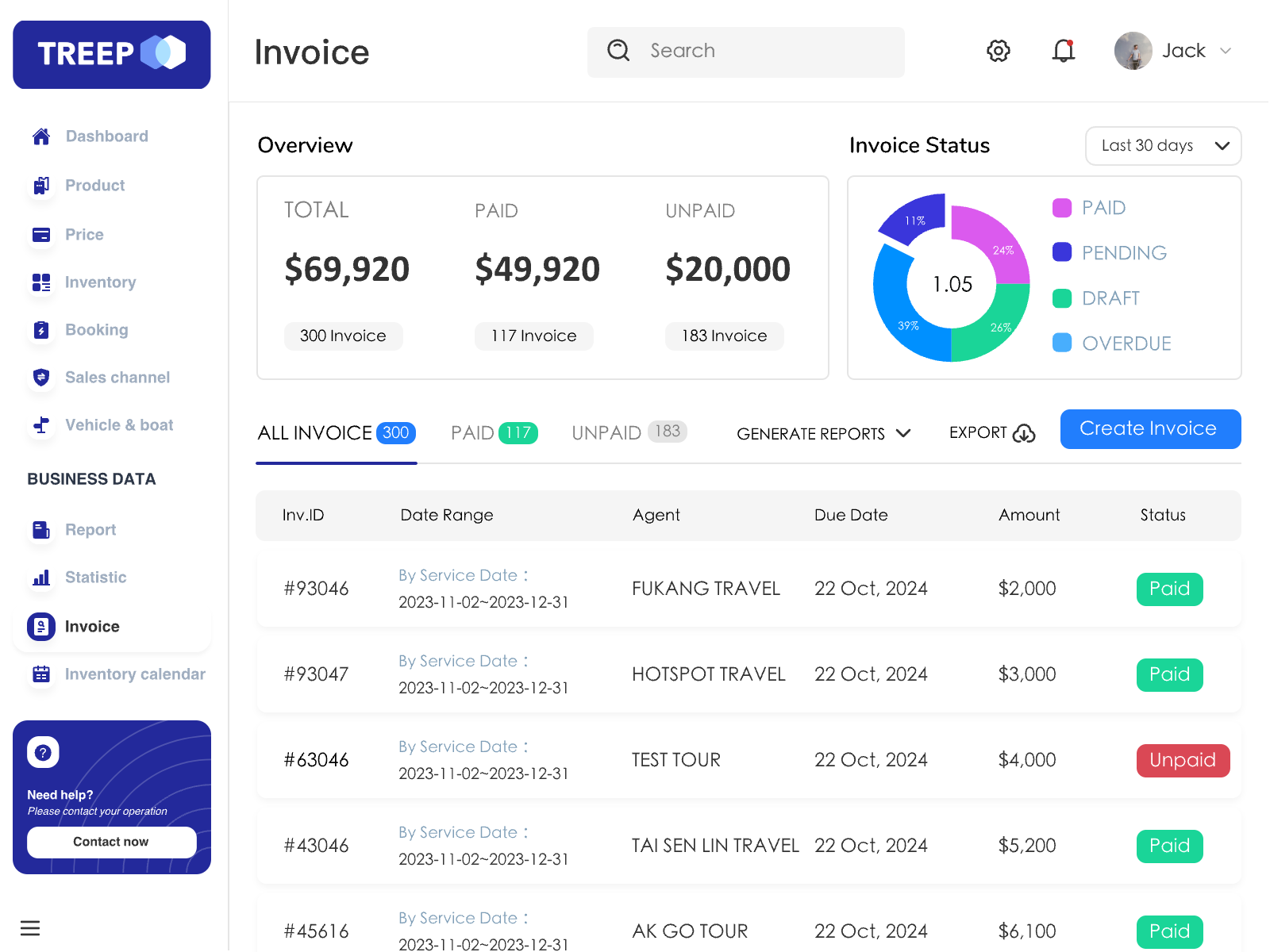Click the PENDING legend color swatch

point(1062,252)
